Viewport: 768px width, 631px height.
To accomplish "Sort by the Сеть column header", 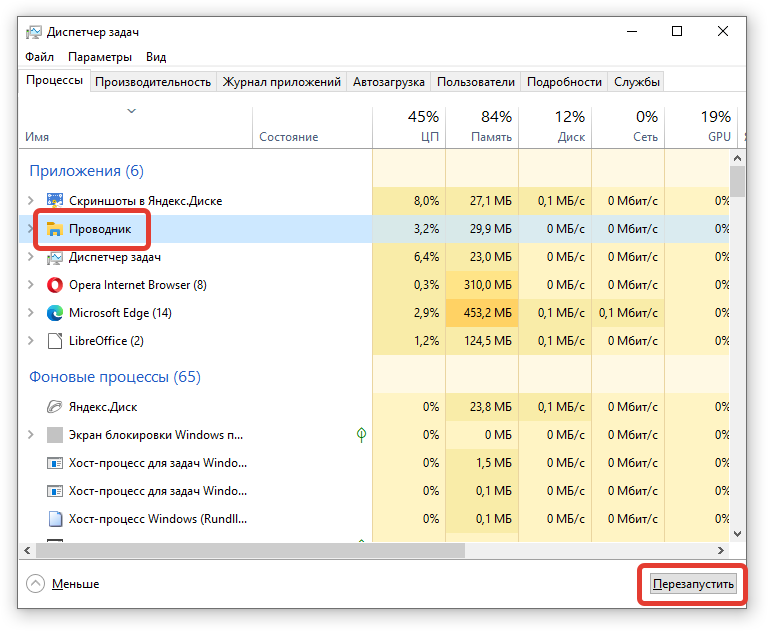I will 628,127.
